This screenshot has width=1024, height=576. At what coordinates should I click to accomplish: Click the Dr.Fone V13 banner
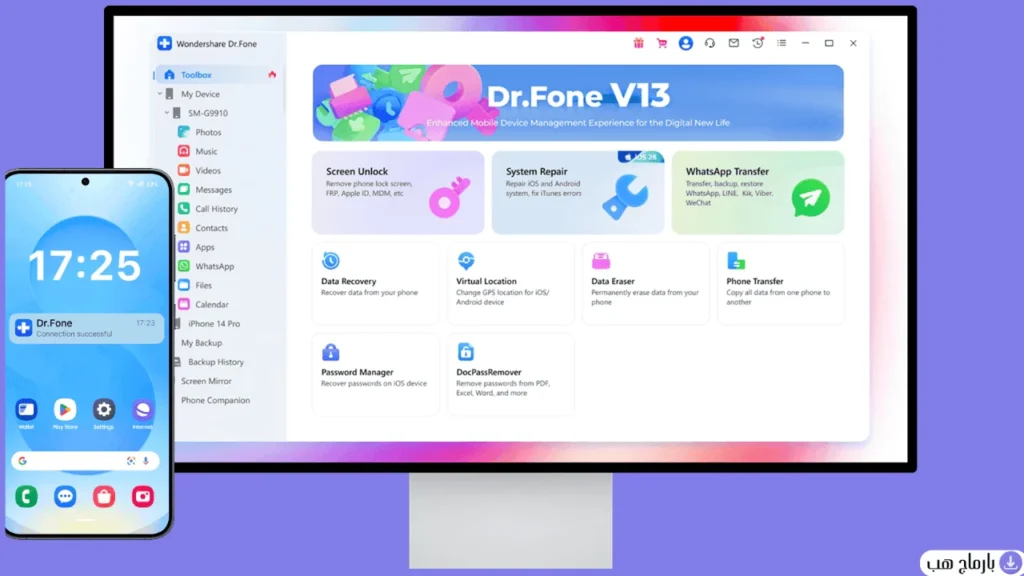(x=578, y=103)
